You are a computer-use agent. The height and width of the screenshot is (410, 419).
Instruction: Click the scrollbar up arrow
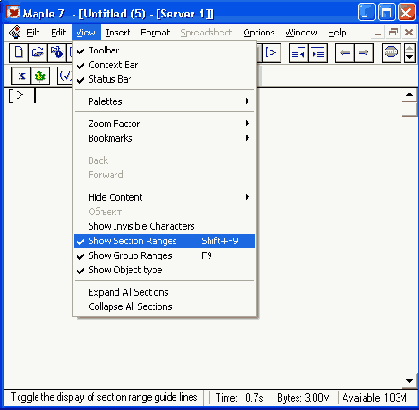(x=410, y=95)
